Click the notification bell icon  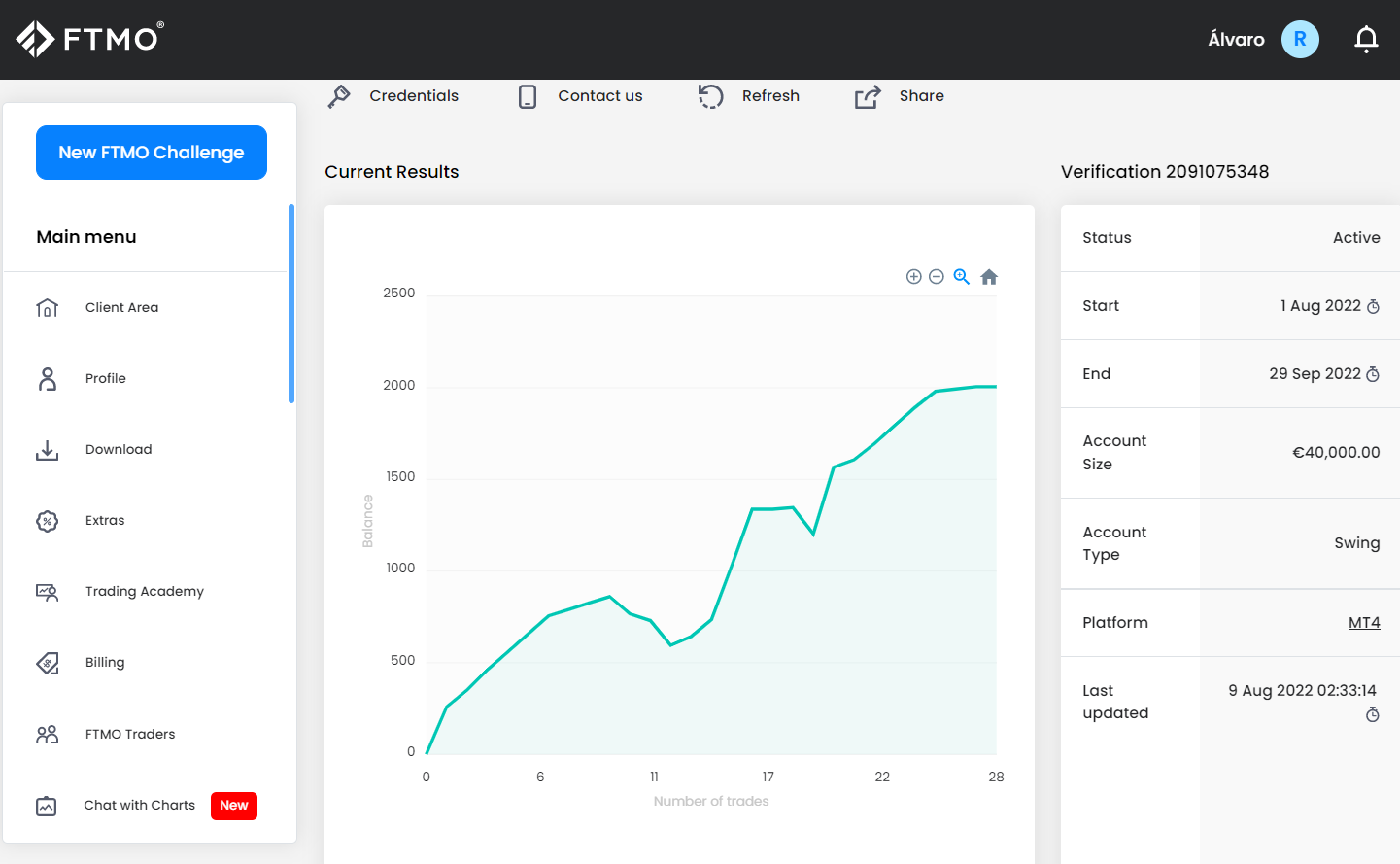[x=1366, y=39]
